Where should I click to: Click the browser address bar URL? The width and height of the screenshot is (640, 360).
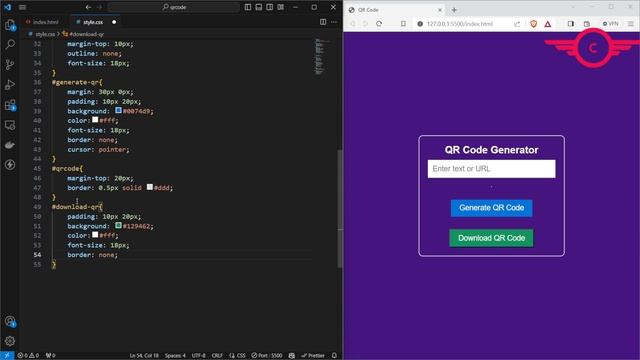pyautogui.click(x=460, y=24)
